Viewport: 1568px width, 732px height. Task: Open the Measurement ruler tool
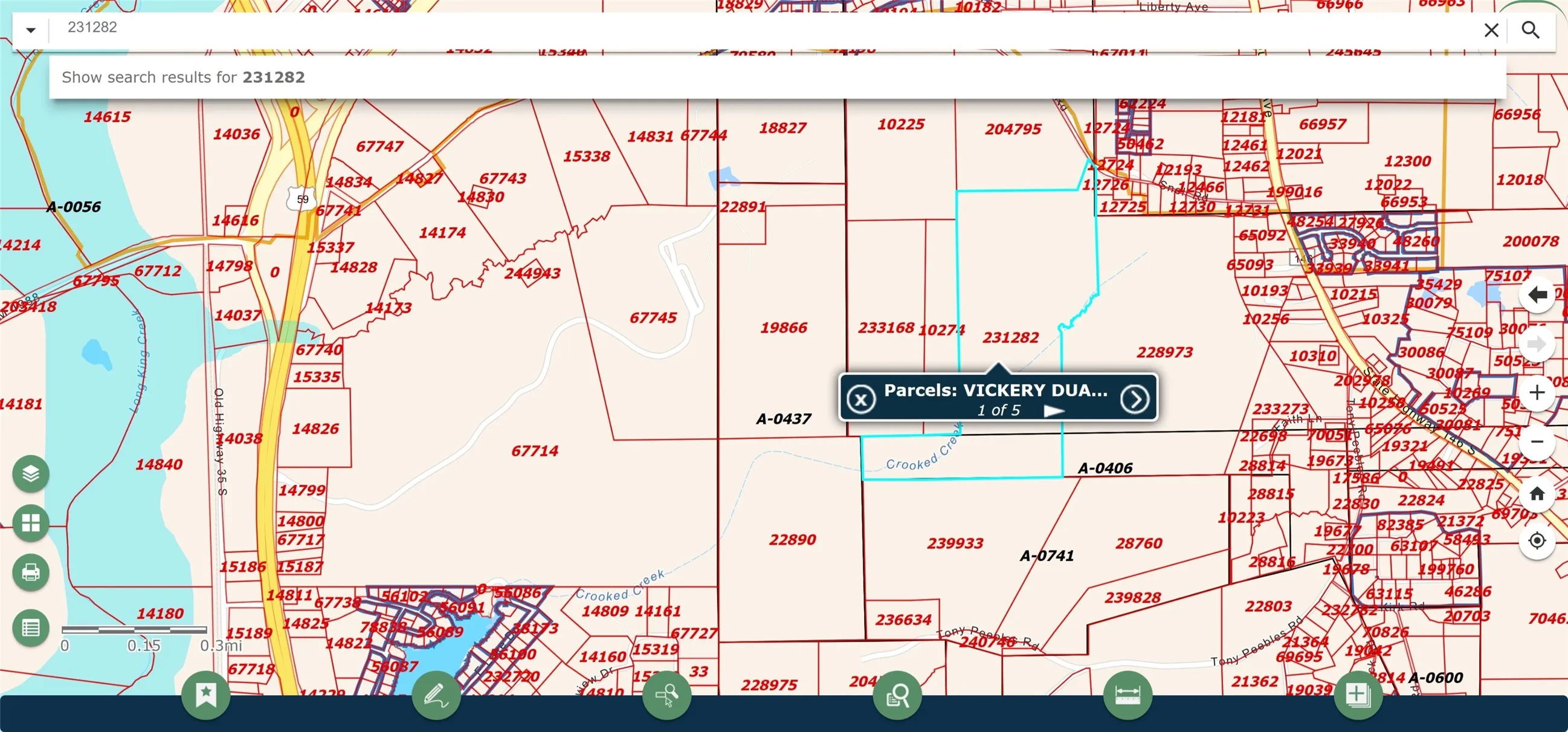[1128, 695]
